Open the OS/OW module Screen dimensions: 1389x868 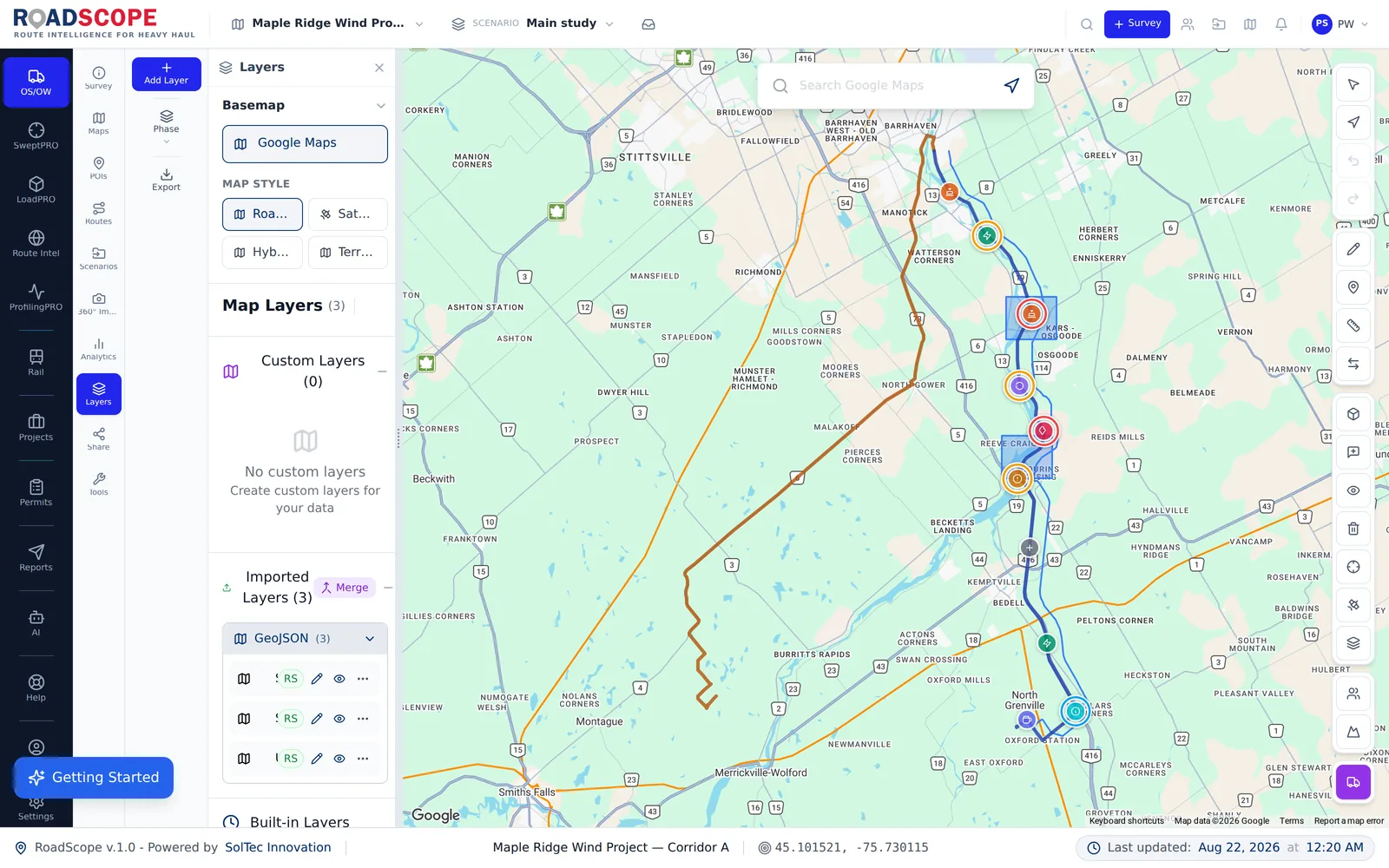click(36, 82)
